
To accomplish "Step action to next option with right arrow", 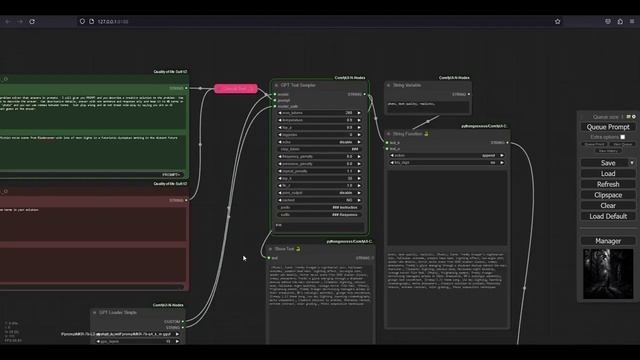I will click(502, 156).
